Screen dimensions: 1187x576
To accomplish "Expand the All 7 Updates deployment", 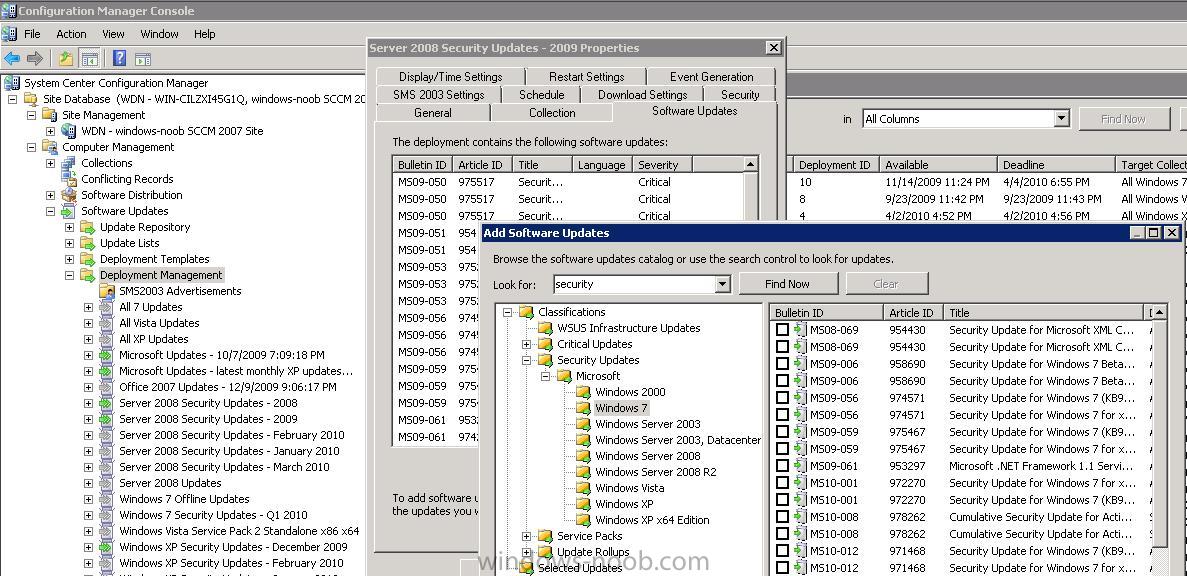I will pyautogui.click(x=88, y=307).
